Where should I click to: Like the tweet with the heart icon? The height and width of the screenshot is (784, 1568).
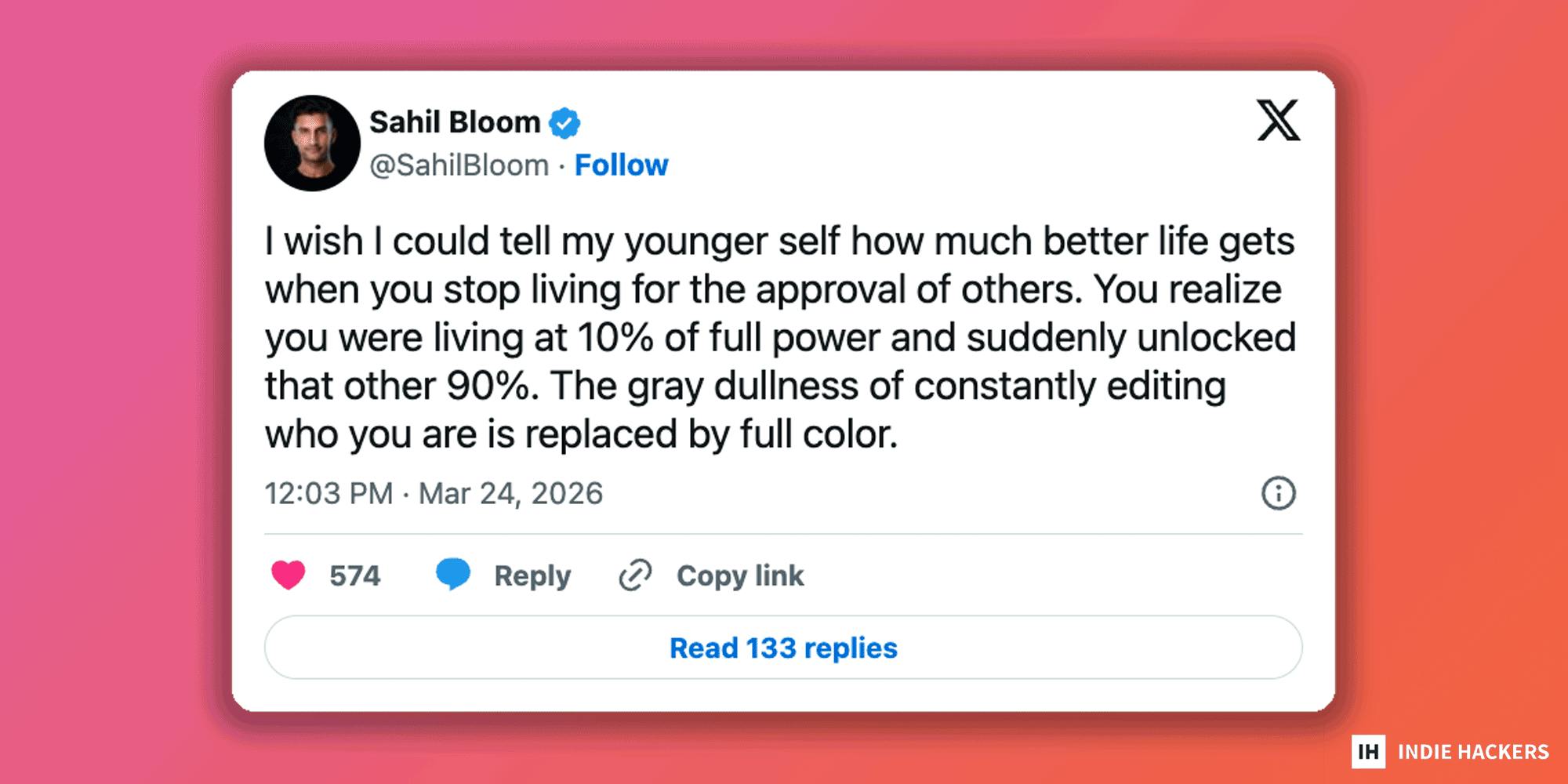pos(288,575)
